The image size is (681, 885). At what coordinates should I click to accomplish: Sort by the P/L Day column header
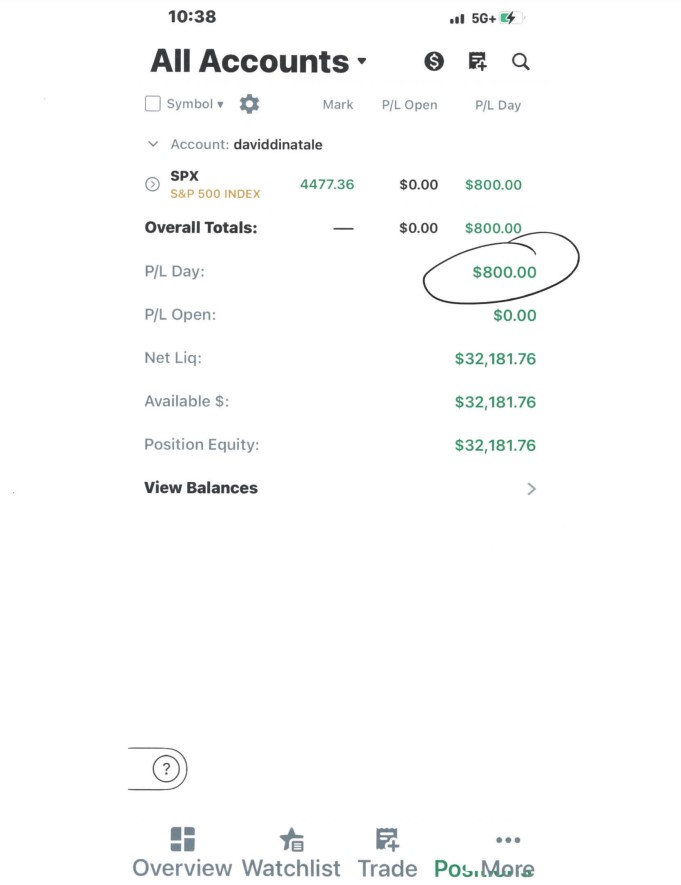tap(498, 105)
